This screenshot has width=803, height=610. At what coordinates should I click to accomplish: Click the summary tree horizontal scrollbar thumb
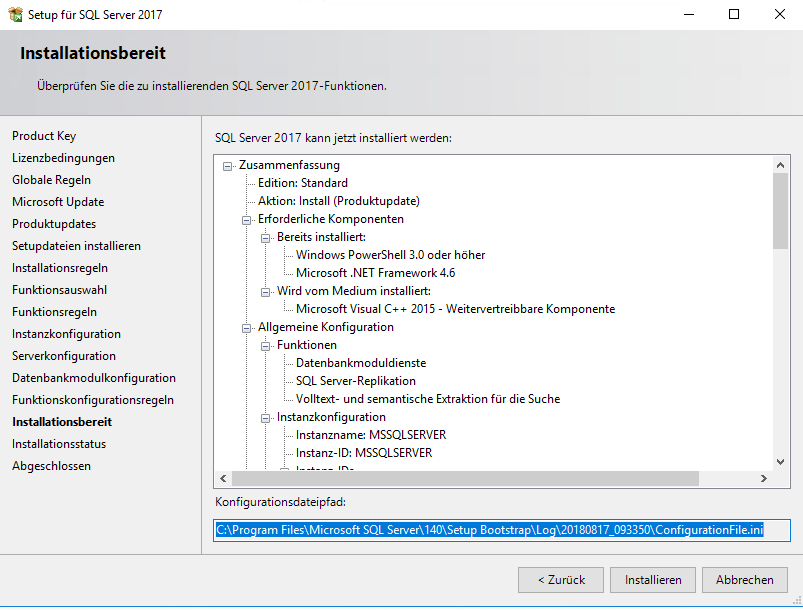tap(466, 478)
